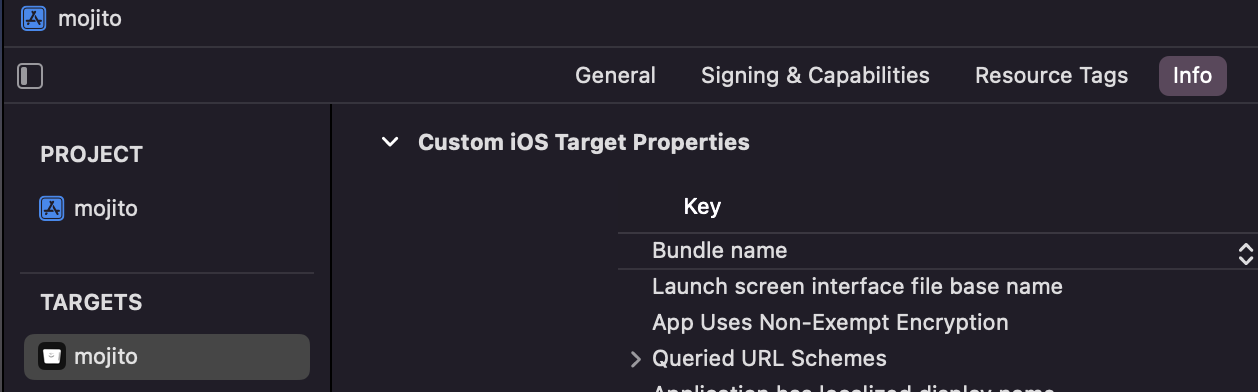Image resolution: width=1258 pixels, height=392 pixels.
Task: Click the Key column header
Action: tap(702, 207)
